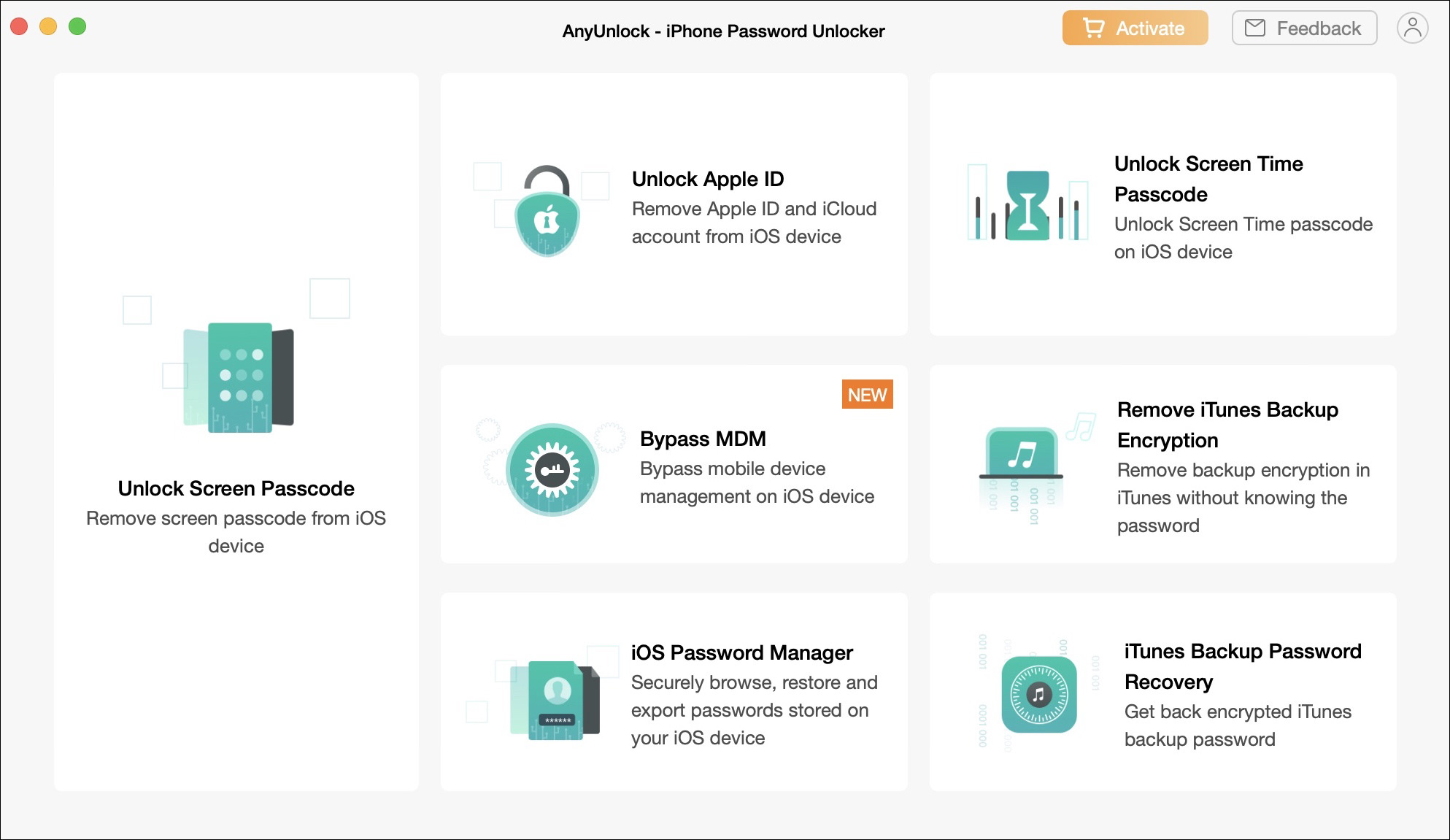Click the window title AnyUnlock - iPhone Password Unlocker

click(723, 31)
